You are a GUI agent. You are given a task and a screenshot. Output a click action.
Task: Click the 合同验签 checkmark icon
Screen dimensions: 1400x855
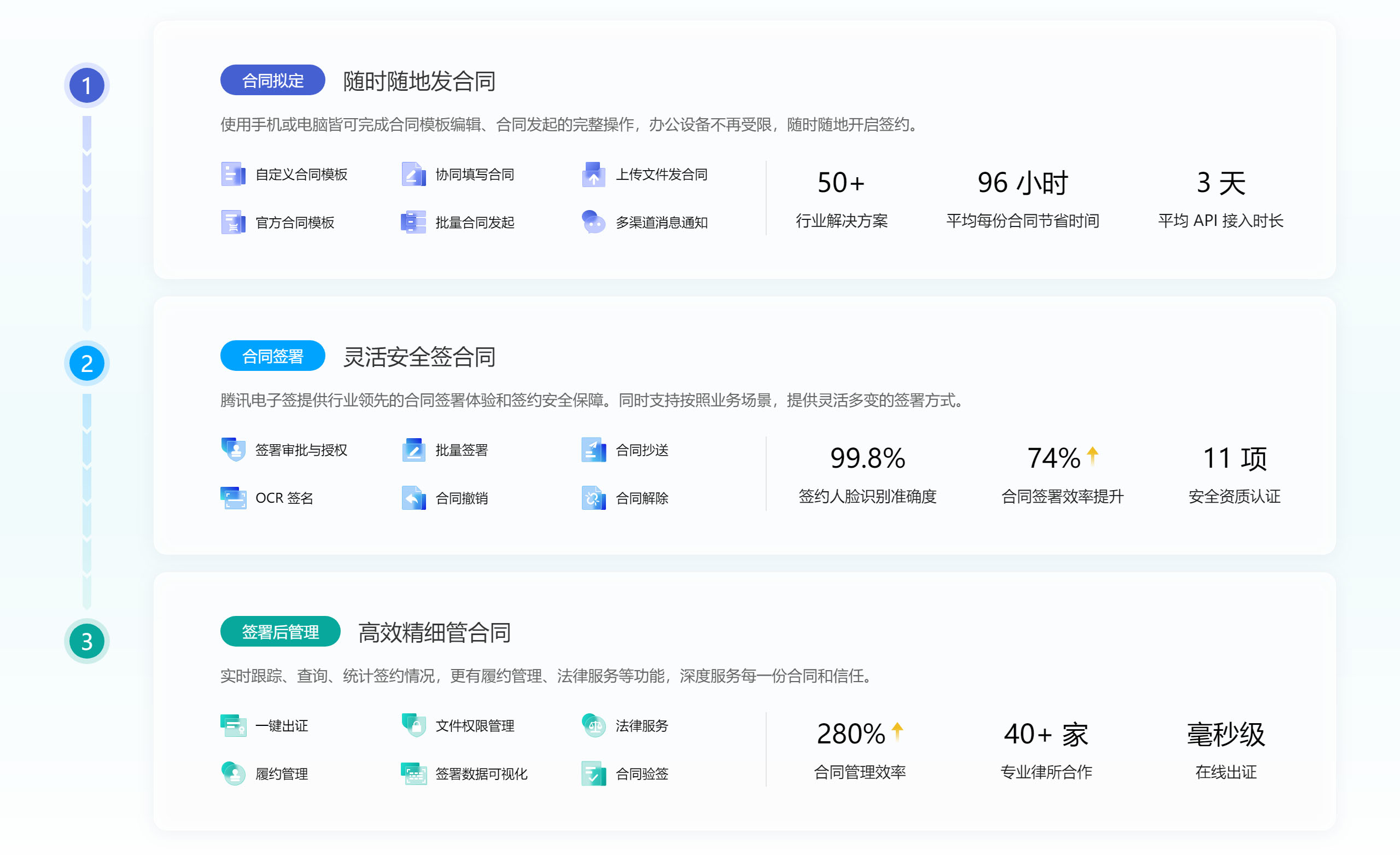tap(593, 773)
